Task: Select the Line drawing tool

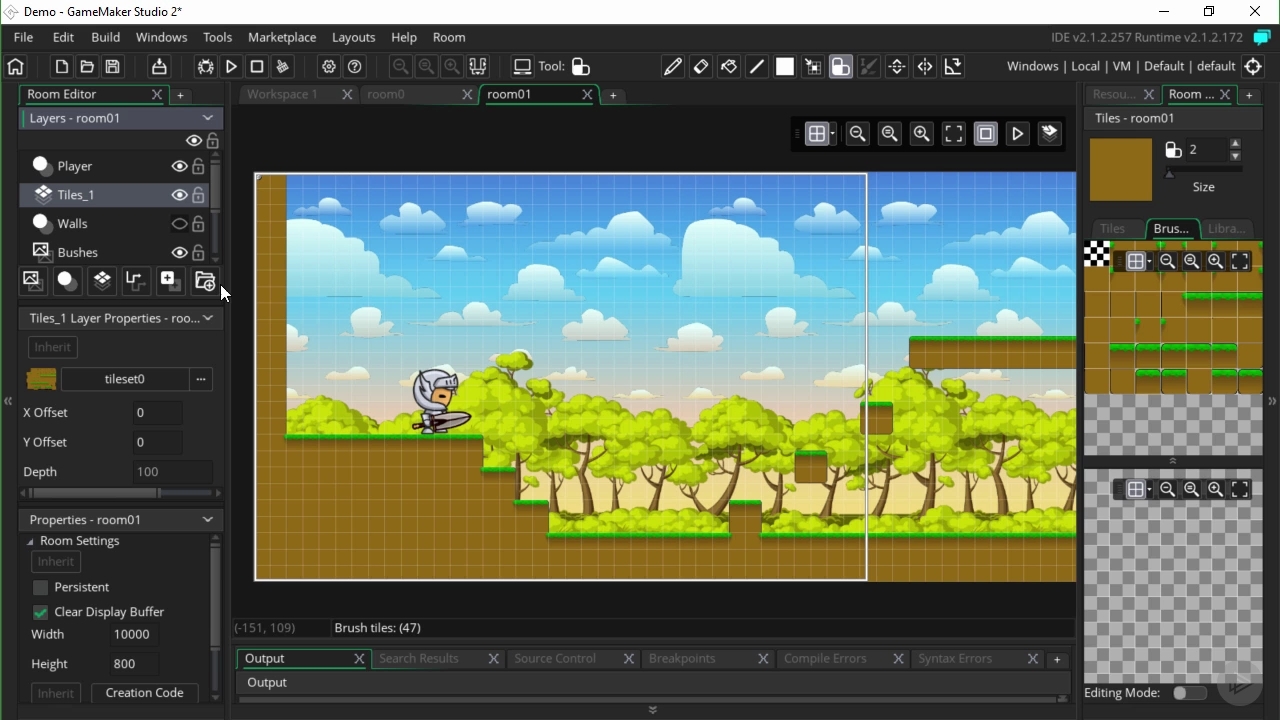Action: point(757,66)
